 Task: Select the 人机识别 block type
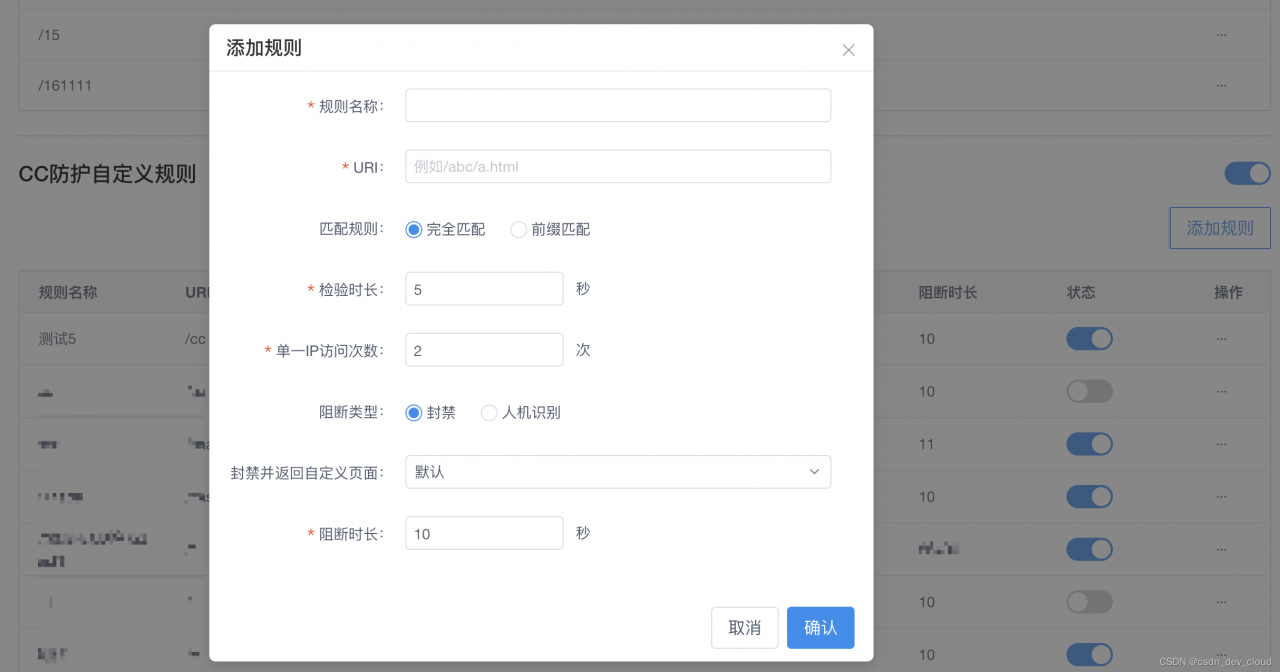[x=488, y=412]
